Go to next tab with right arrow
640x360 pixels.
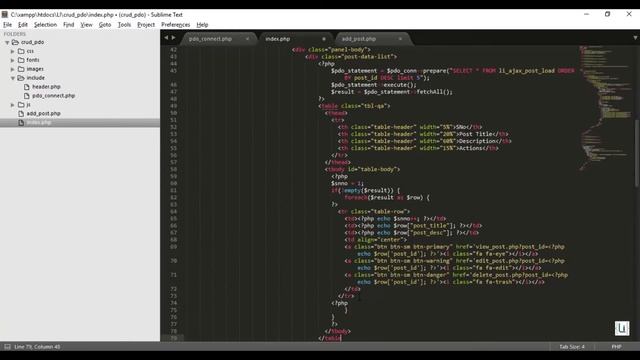173,38
